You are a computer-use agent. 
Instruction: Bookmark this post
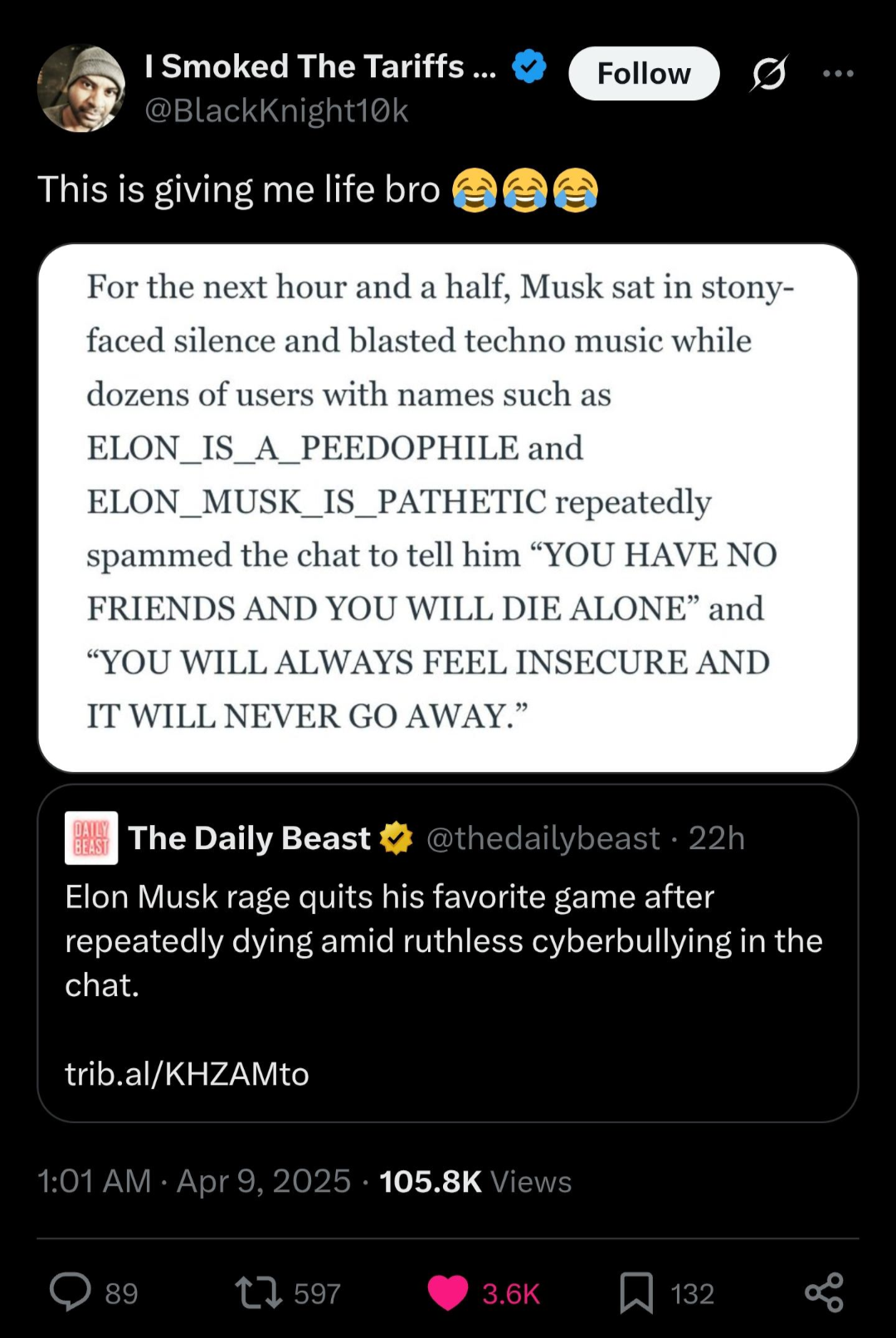(636, 1292)
